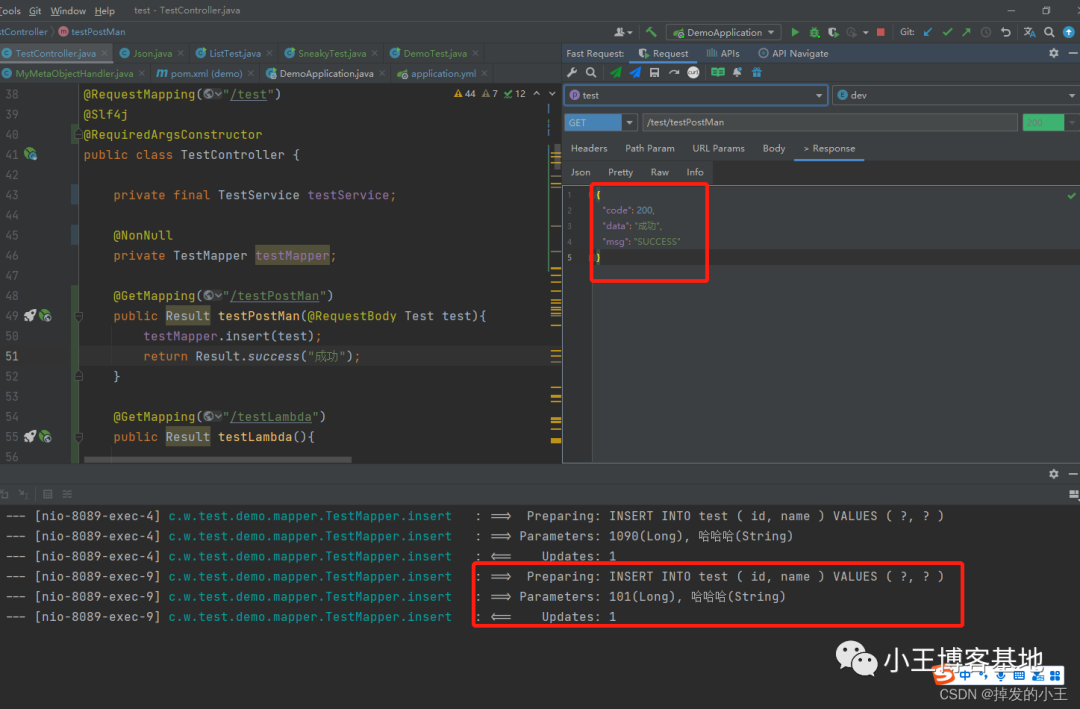This screenshot has height=709, width=1080.
Task: Open the DemoApplication run configuration dropdown
Action: [724, 32]
